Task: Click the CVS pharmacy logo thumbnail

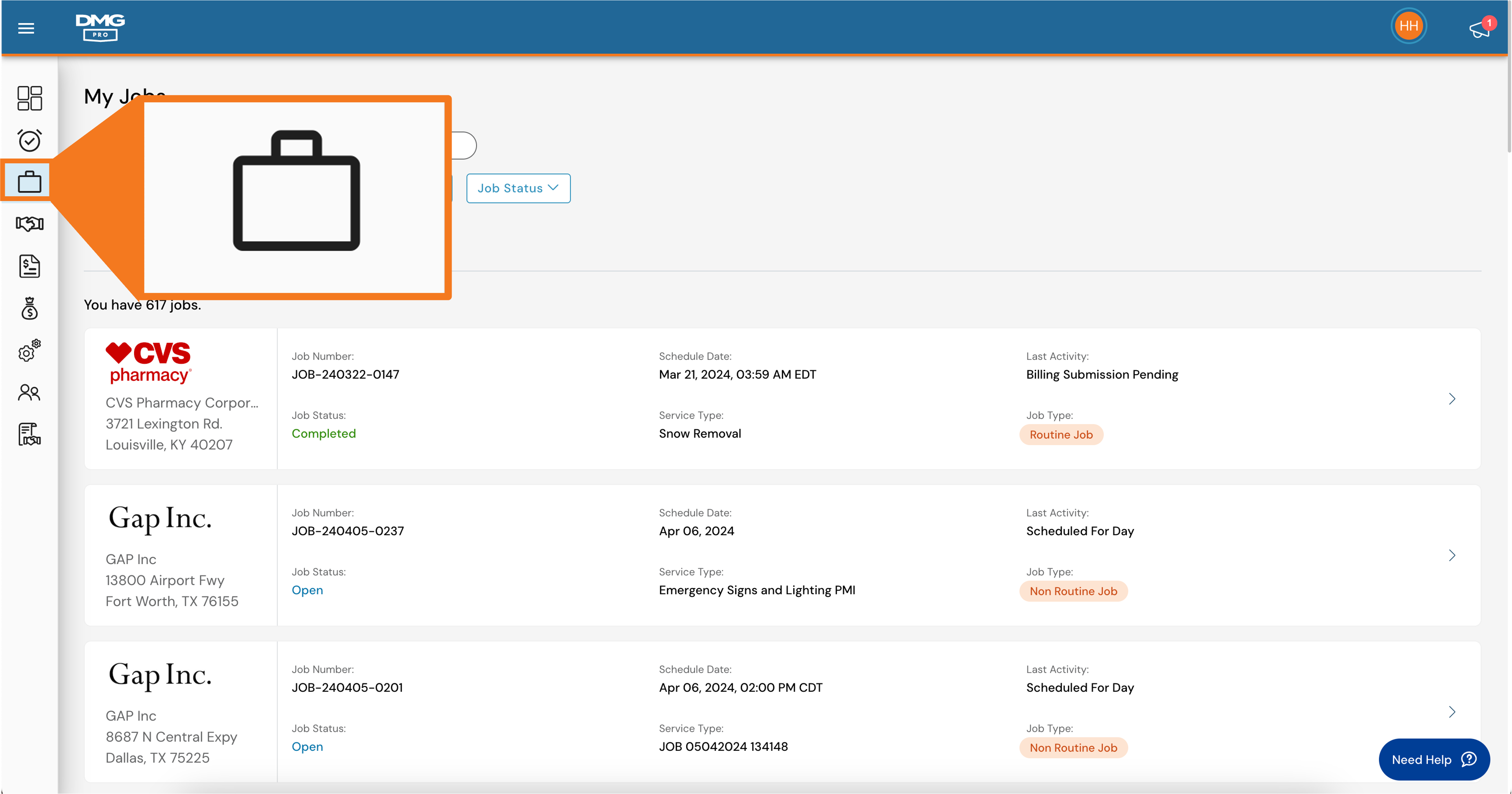Action: (148, 362)
